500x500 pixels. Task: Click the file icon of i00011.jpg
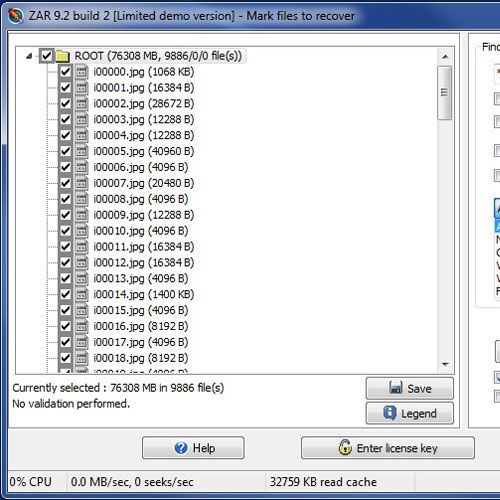[x=81, y=247]
